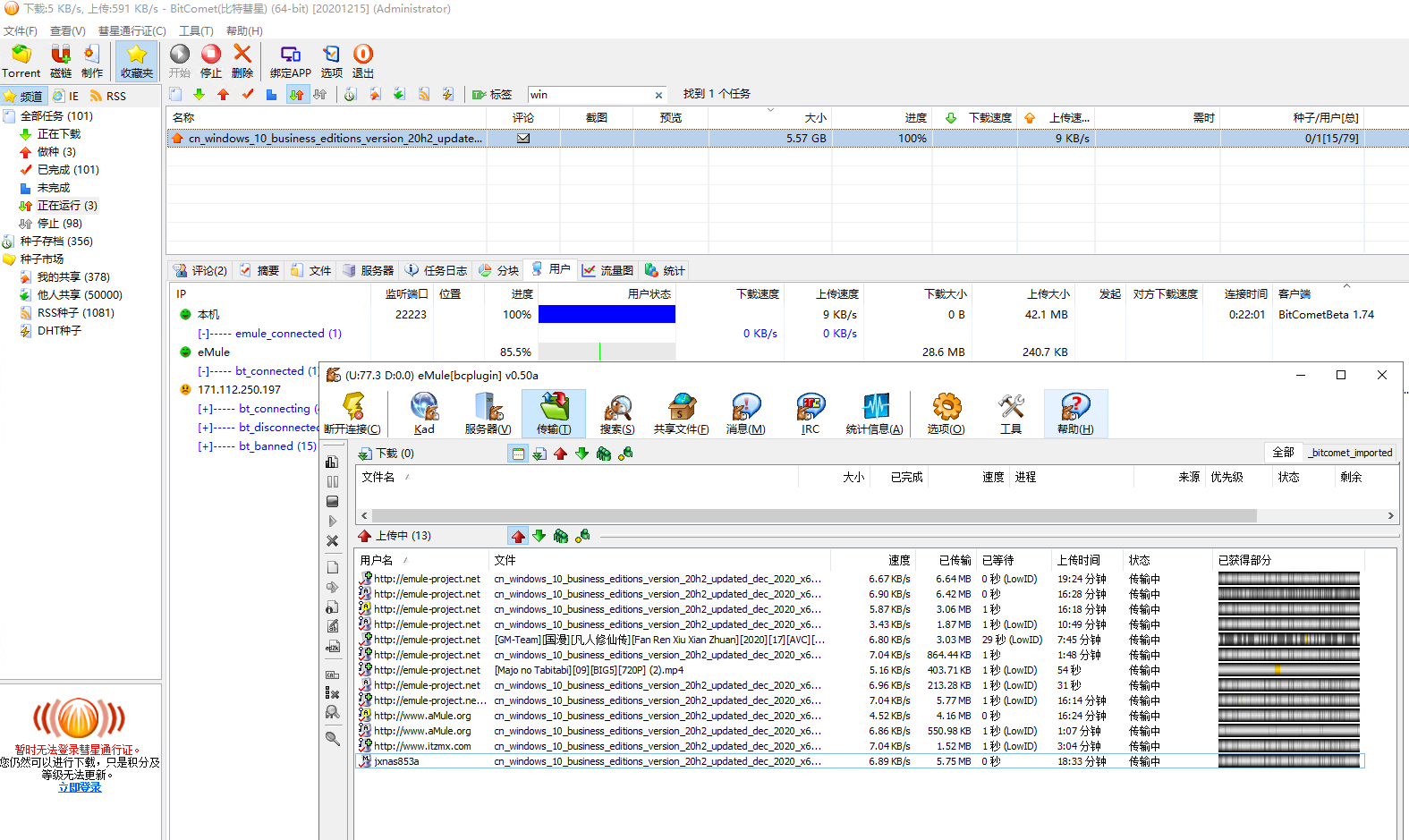Collapse the emule_connected tree node
This screenshot has height=840, width=1409.
pos(204,334)
